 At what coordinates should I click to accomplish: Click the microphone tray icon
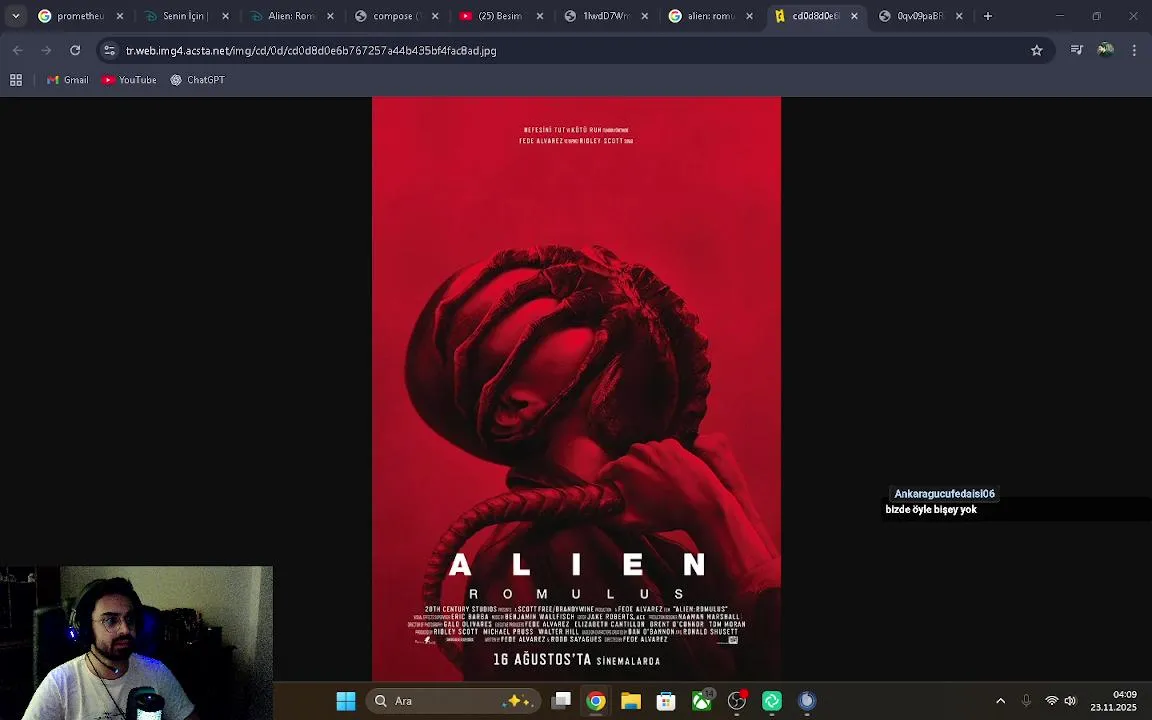tap(1026, 701)
